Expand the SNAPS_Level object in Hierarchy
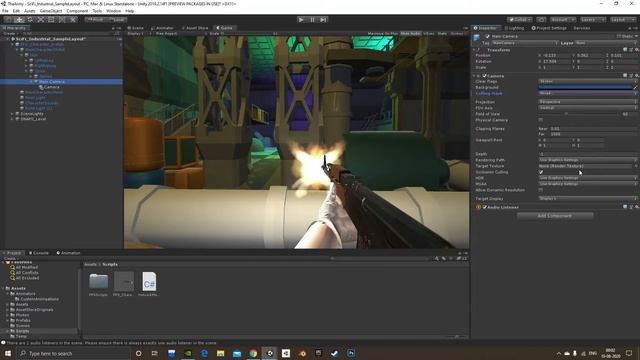The width and height of the screenshot is (640, 360). click(x=12, y=119)
